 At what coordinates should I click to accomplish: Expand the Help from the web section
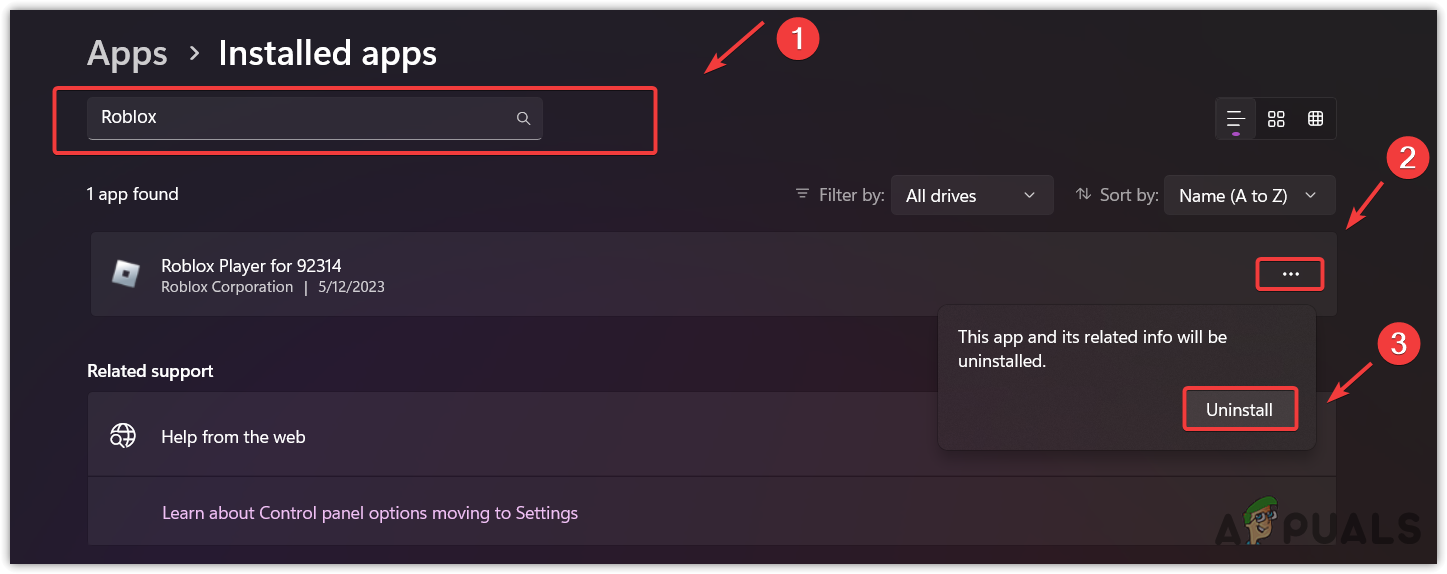(500, 436)
